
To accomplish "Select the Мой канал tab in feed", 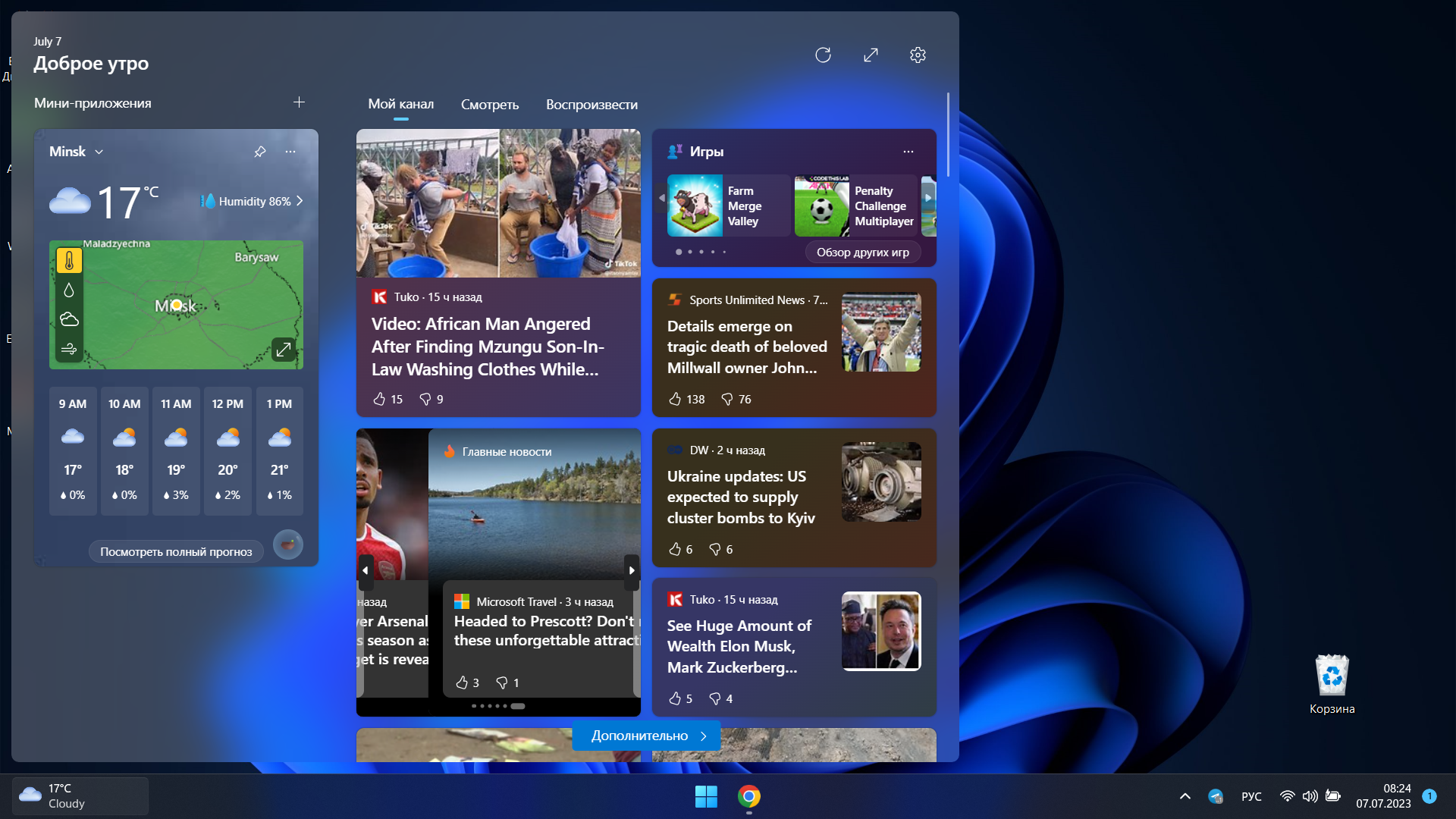I will 401,104.
